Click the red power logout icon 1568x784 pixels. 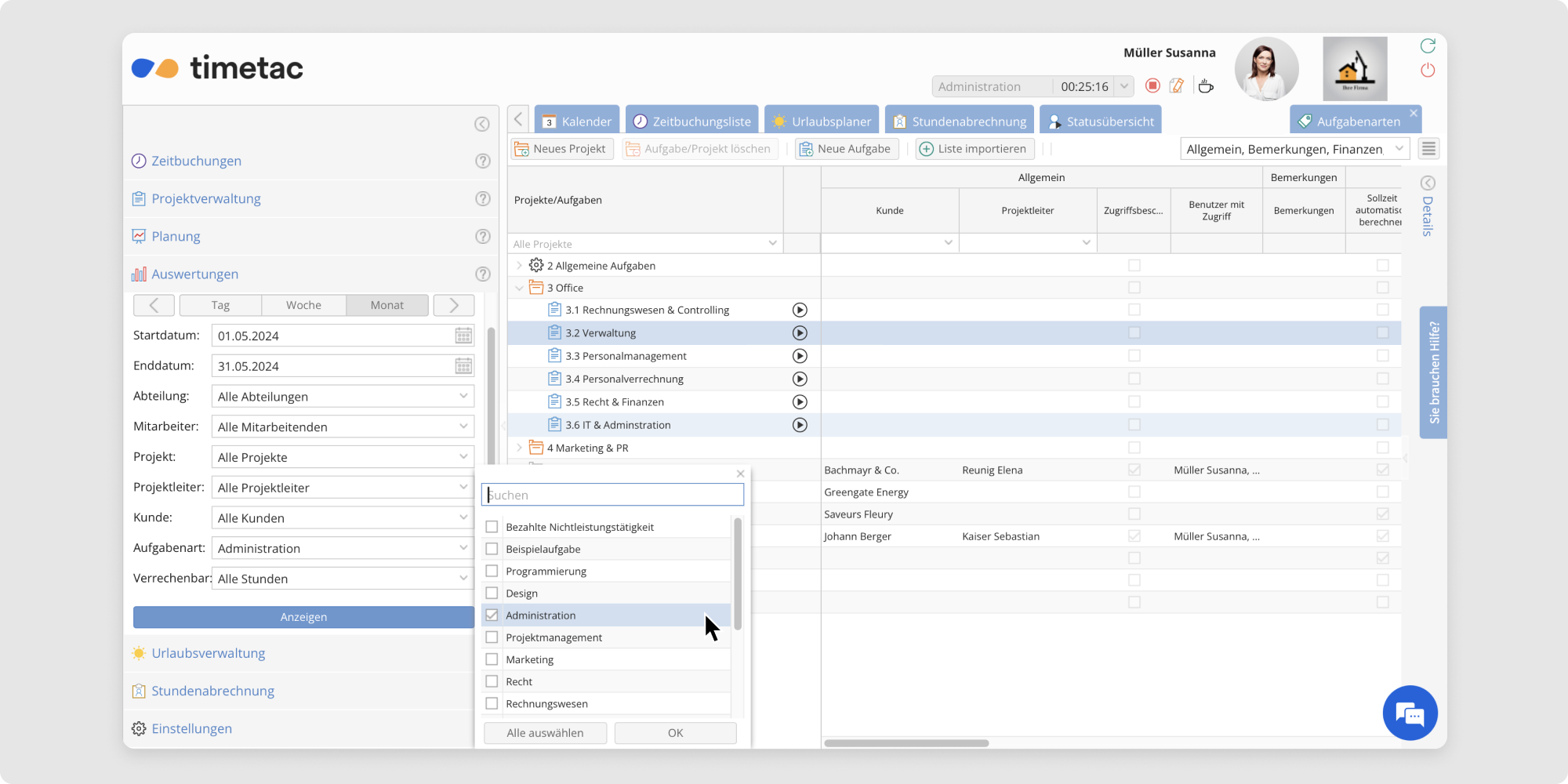(1428, 71)
